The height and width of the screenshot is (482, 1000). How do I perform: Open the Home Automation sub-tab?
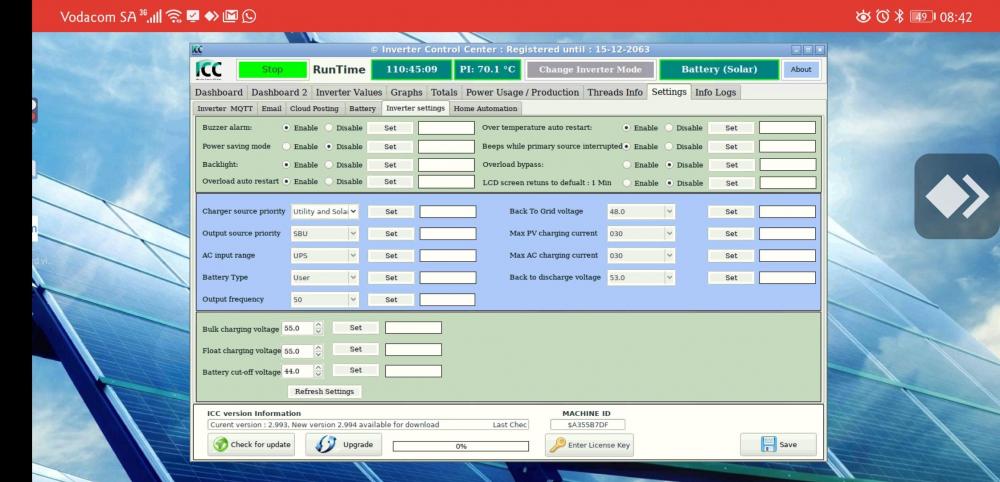coord(485,108)
